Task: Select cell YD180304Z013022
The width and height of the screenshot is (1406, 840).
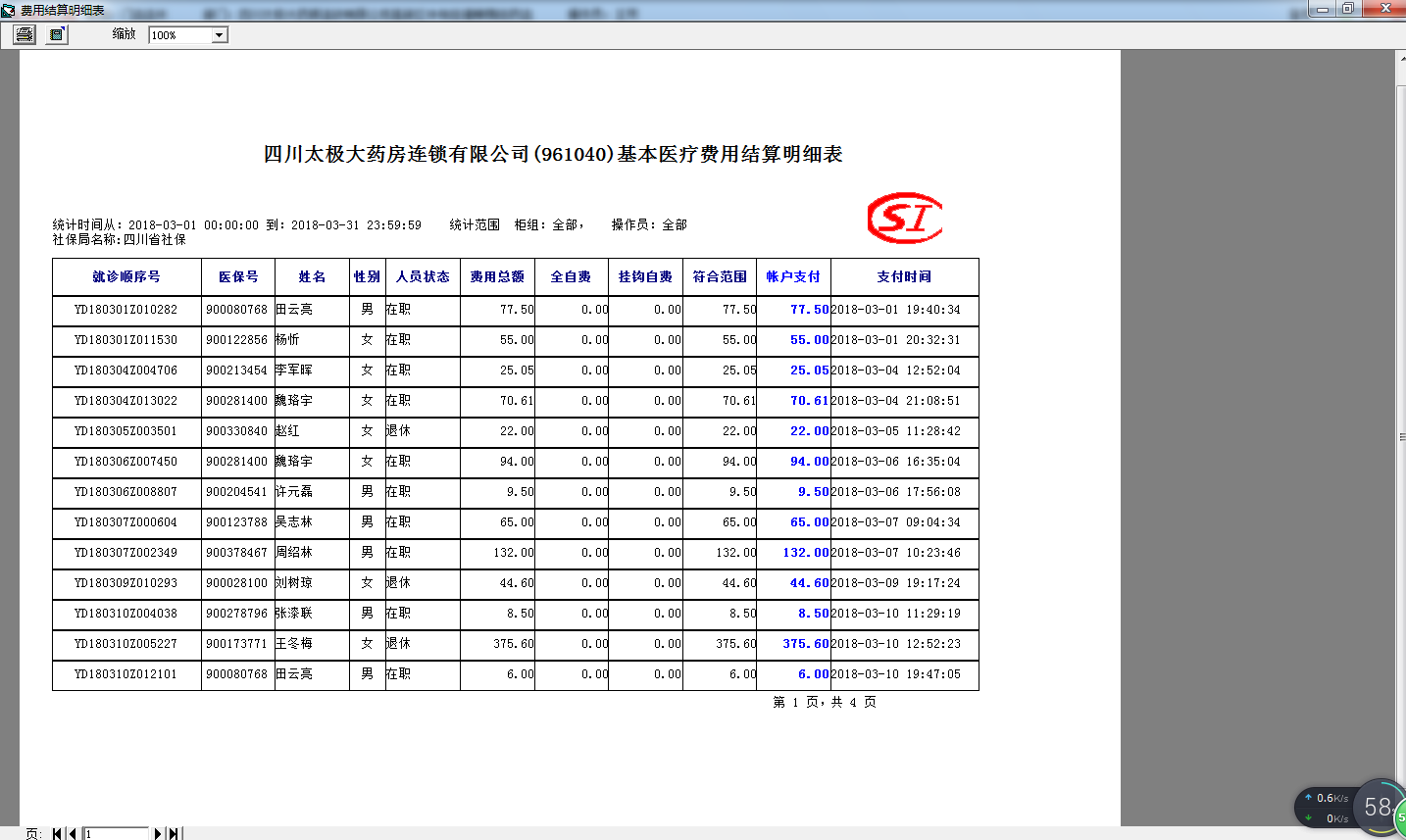Action: click(126, 401)
